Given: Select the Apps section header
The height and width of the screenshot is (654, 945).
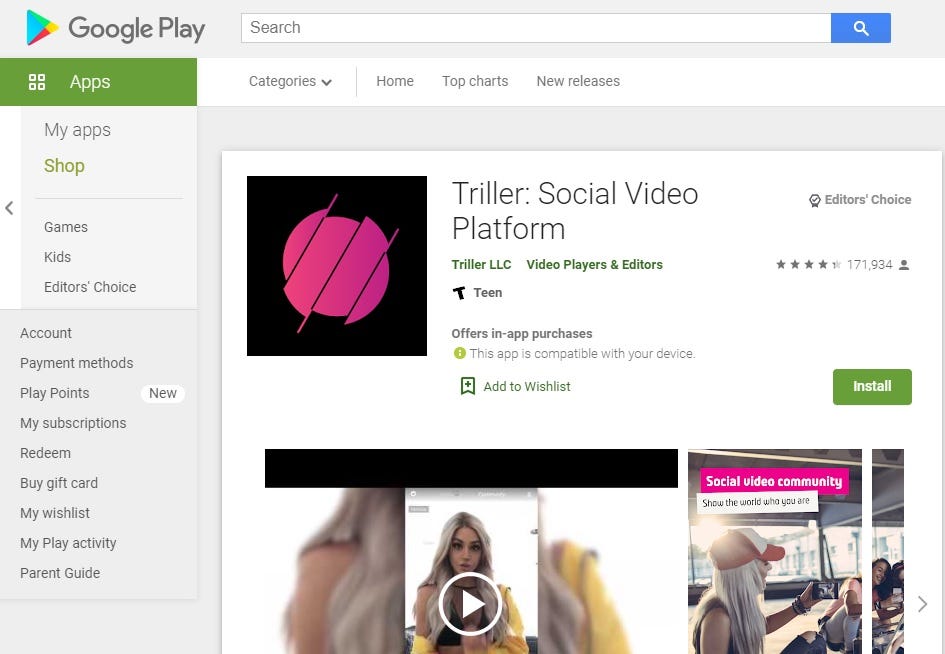Looking at the screenshot, I should [98, 82].
